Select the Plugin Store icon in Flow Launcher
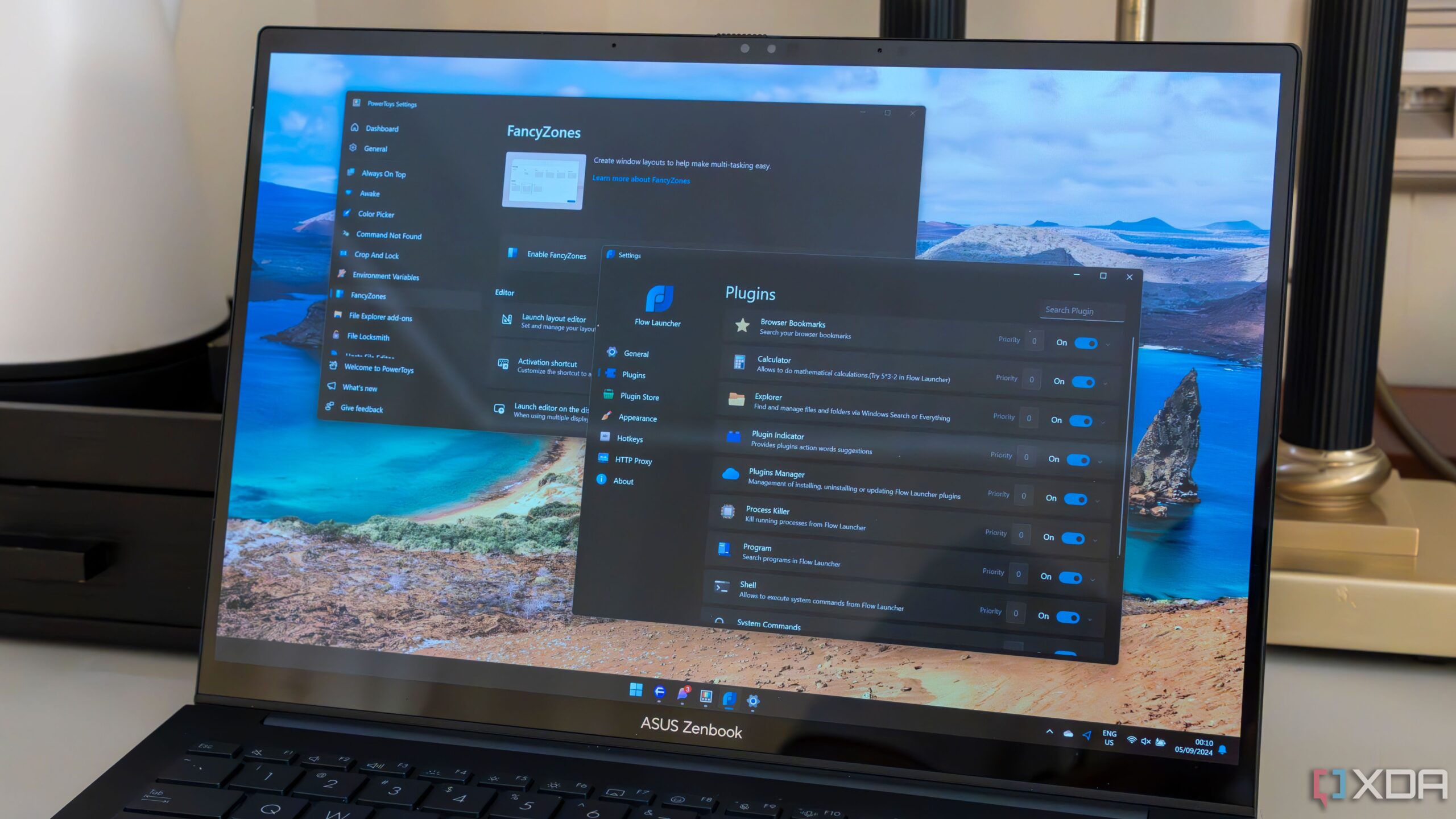The image size is (1456, 819). point(609,396)
